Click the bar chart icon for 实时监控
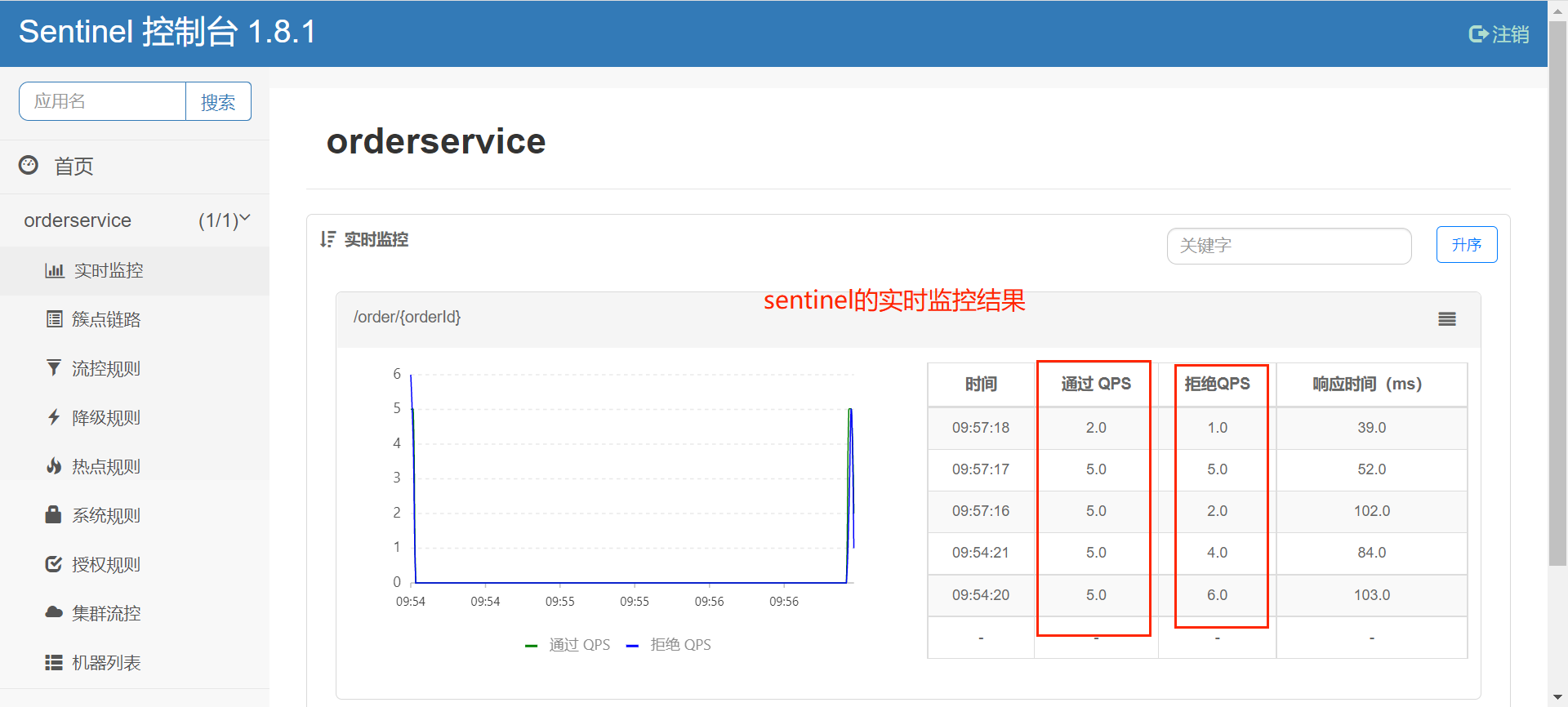This screenshot has height=707, width=1568. point(54,270)
